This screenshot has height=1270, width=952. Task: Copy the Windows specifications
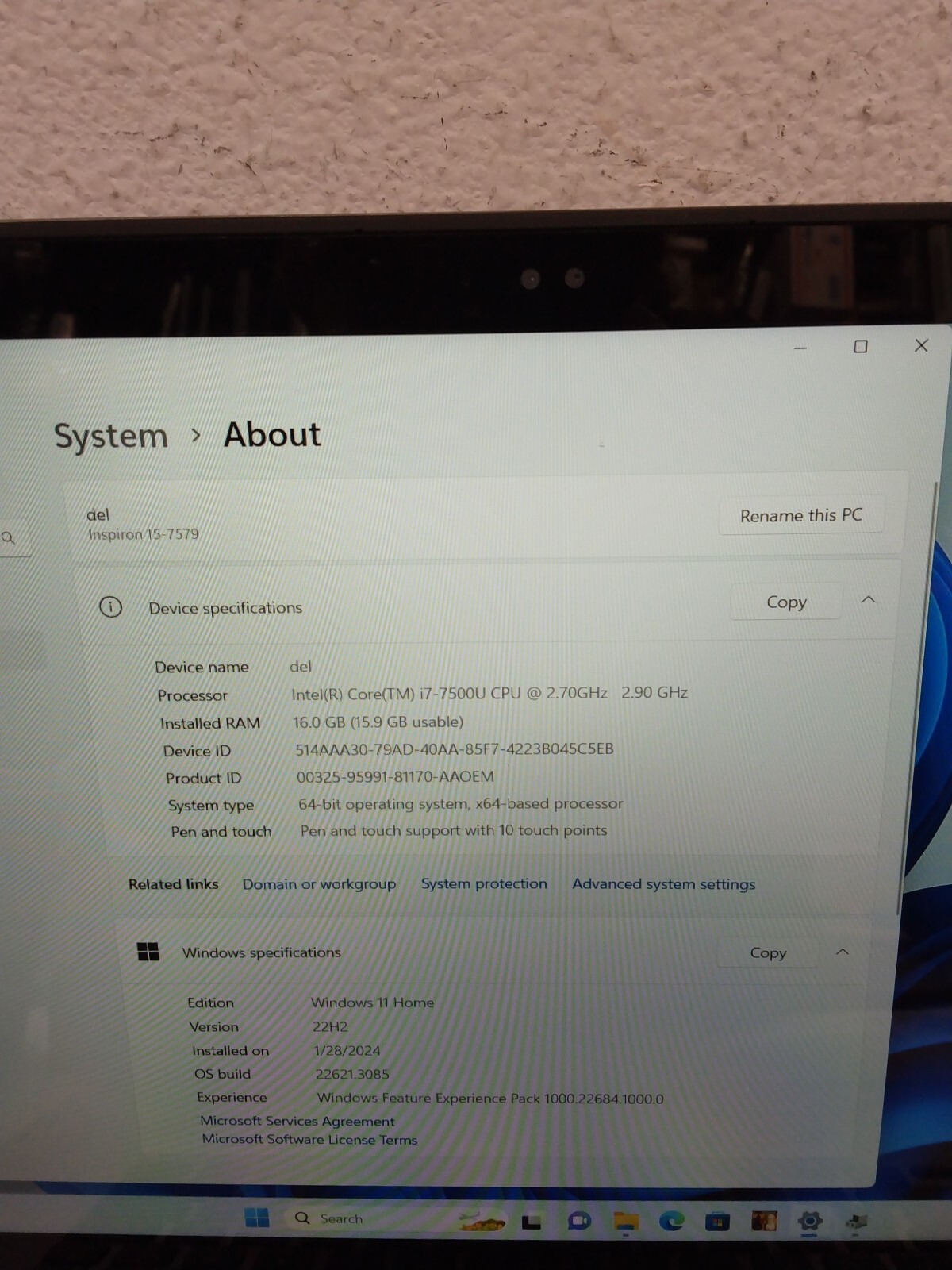click(768, 952)
